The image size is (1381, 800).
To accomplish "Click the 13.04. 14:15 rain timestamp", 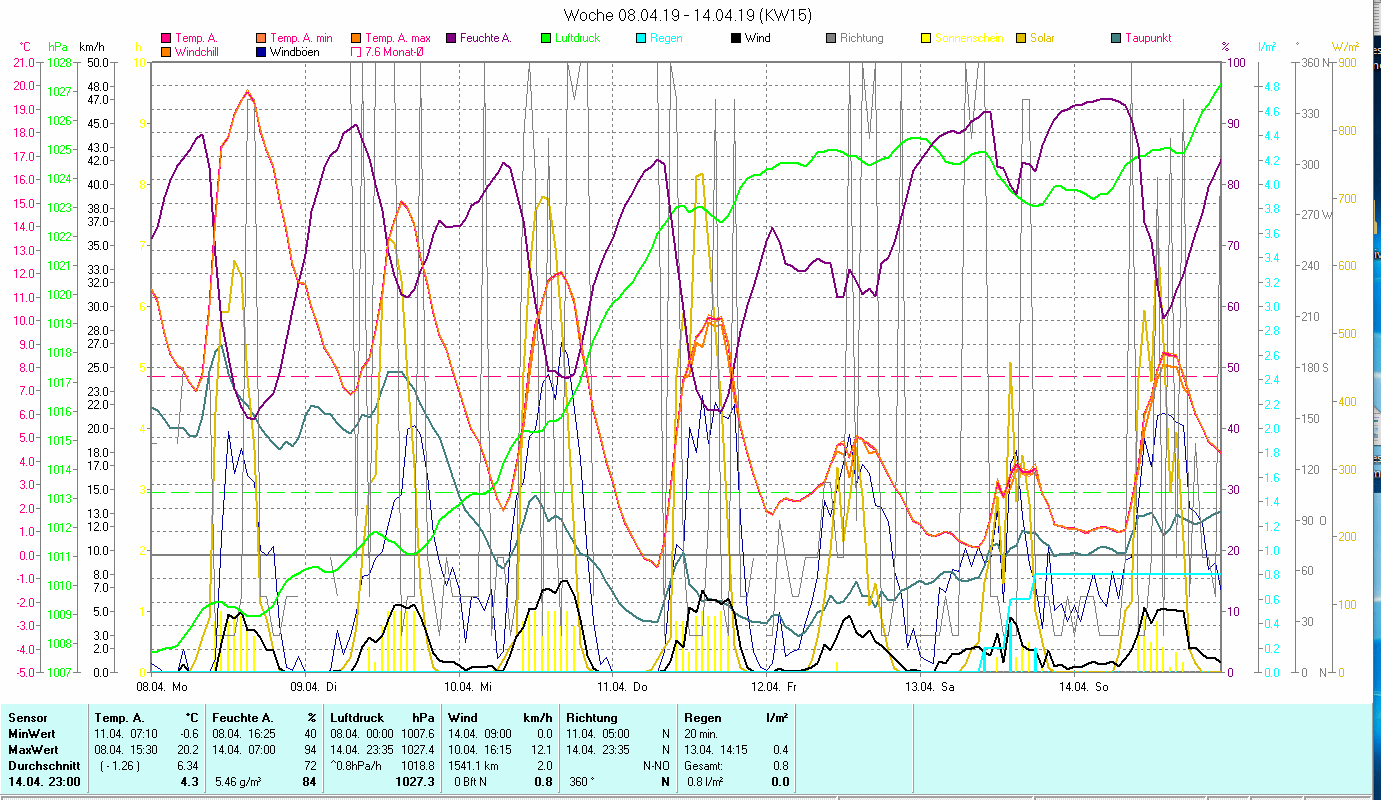I will pos(714,750).
